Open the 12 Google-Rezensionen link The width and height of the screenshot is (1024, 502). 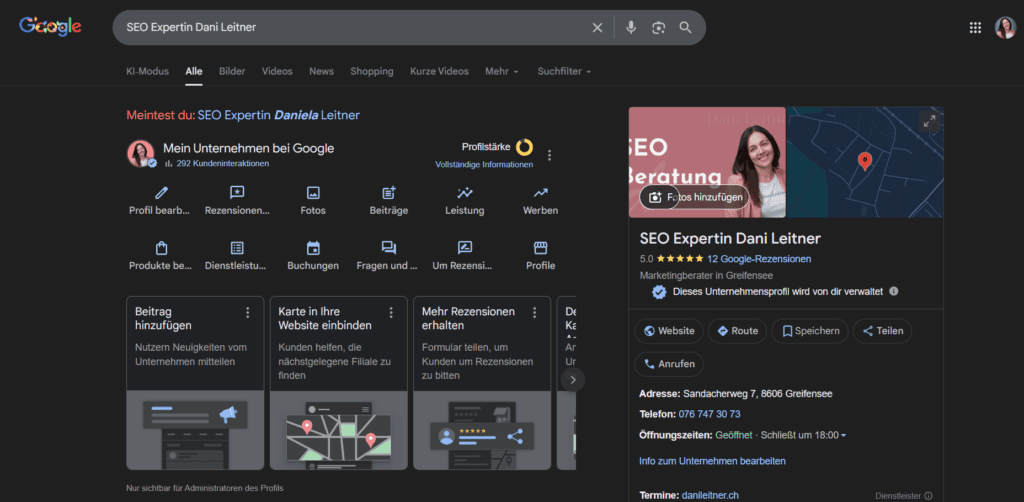[759, 259]
